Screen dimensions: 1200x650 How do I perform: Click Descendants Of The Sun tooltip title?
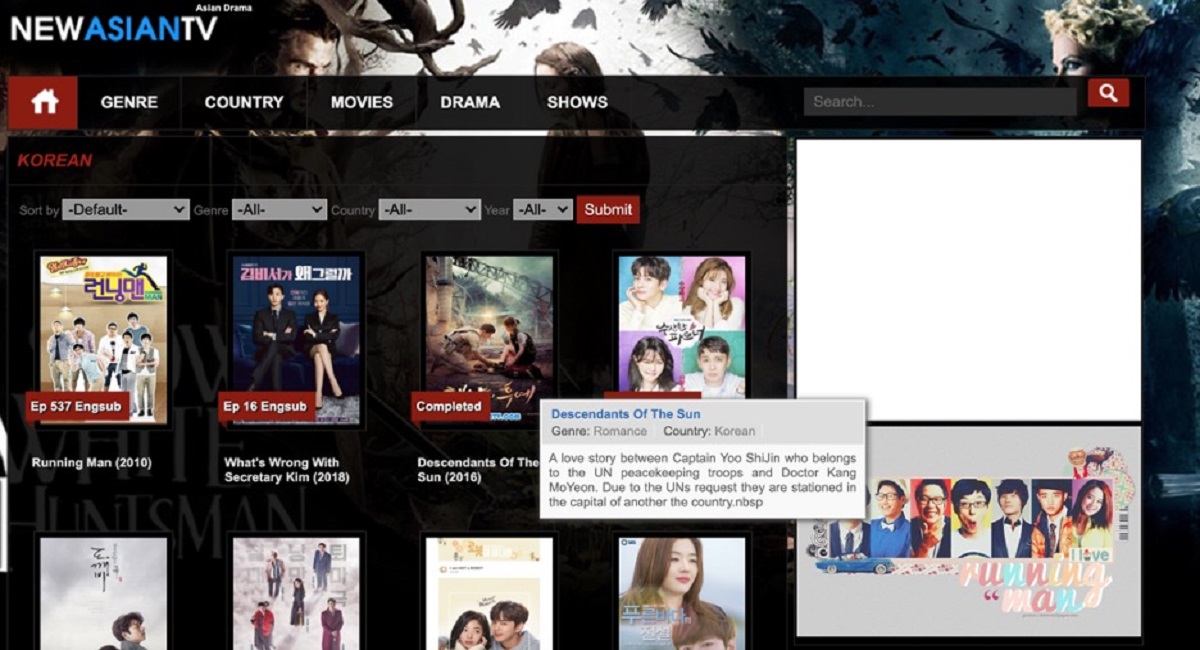tap(626, 414)
